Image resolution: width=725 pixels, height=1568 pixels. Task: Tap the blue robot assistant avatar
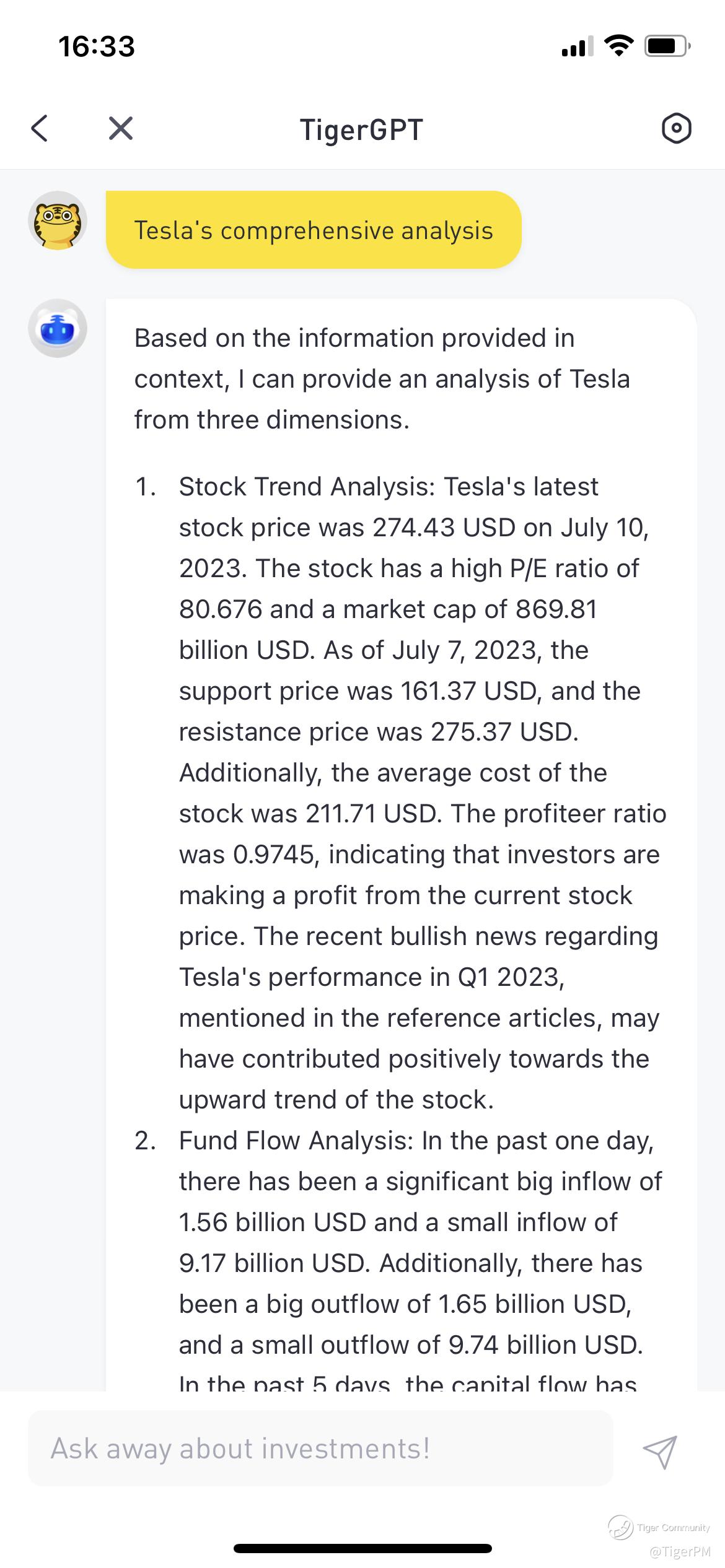tap(58, 328)
